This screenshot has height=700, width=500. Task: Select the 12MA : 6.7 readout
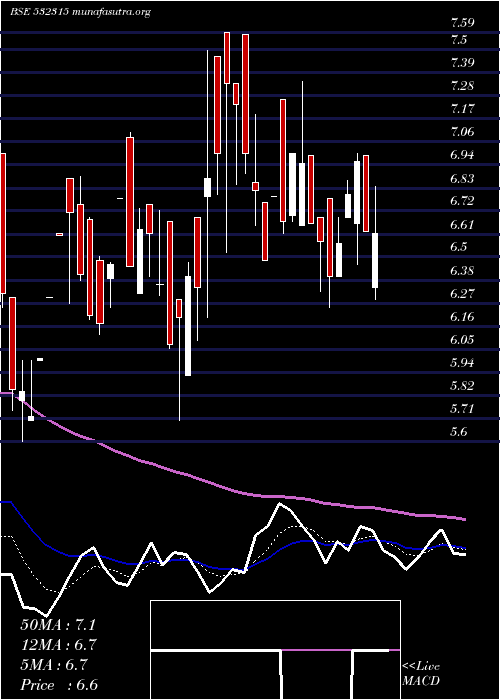[x=58, y=645]
